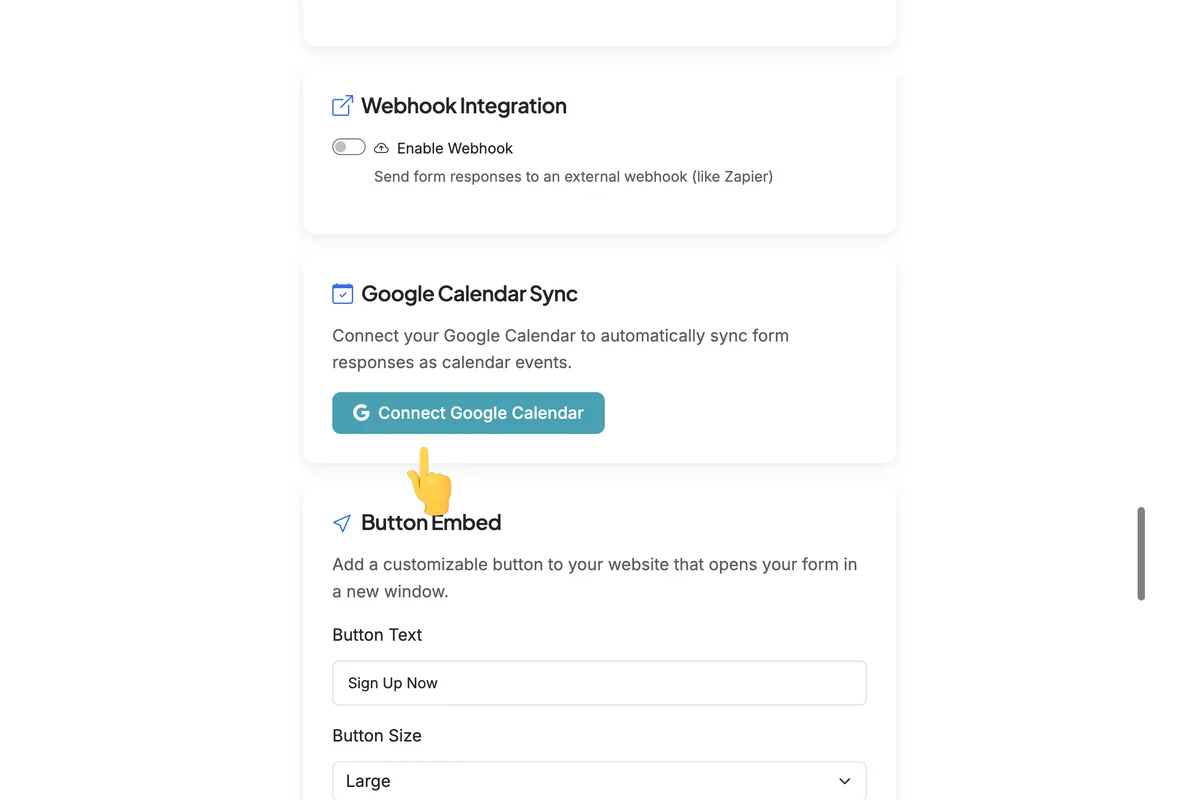Viewport: 1200px width, 800px height.
Task: Focus the Button Text field containing Sign Up Now
Action: (599, 683)
